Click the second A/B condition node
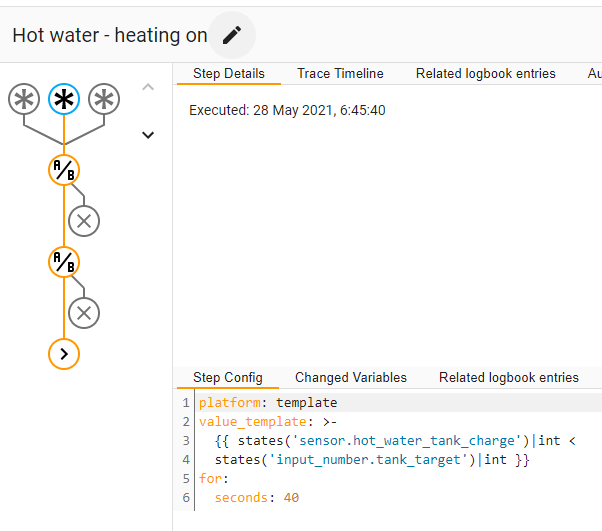The width and height of the screenshot is (602, 531). point(64,263)
